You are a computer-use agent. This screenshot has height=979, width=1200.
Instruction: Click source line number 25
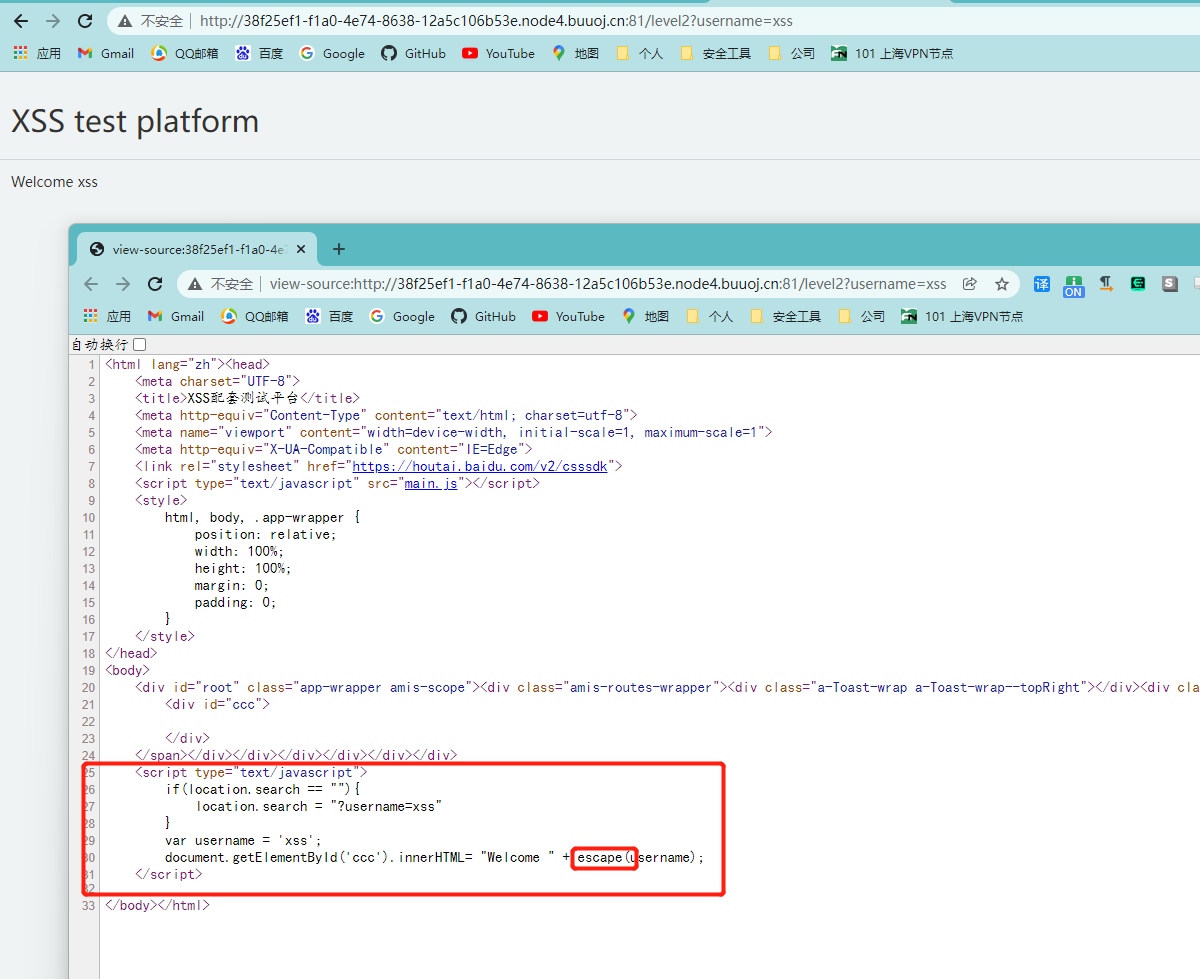89,772
